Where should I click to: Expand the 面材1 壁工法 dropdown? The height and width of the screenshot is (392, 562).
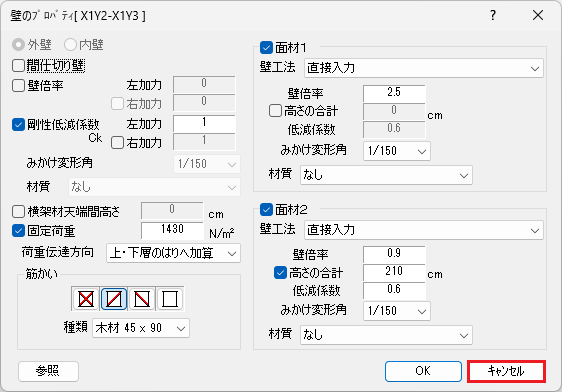[x=424, y=68]
